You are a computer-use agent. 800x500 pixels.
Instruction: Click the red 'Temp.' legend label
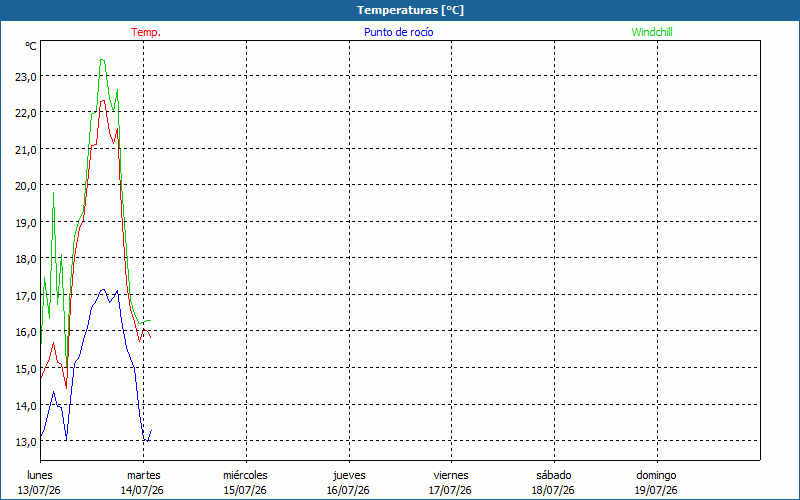[x=146, y=32]
